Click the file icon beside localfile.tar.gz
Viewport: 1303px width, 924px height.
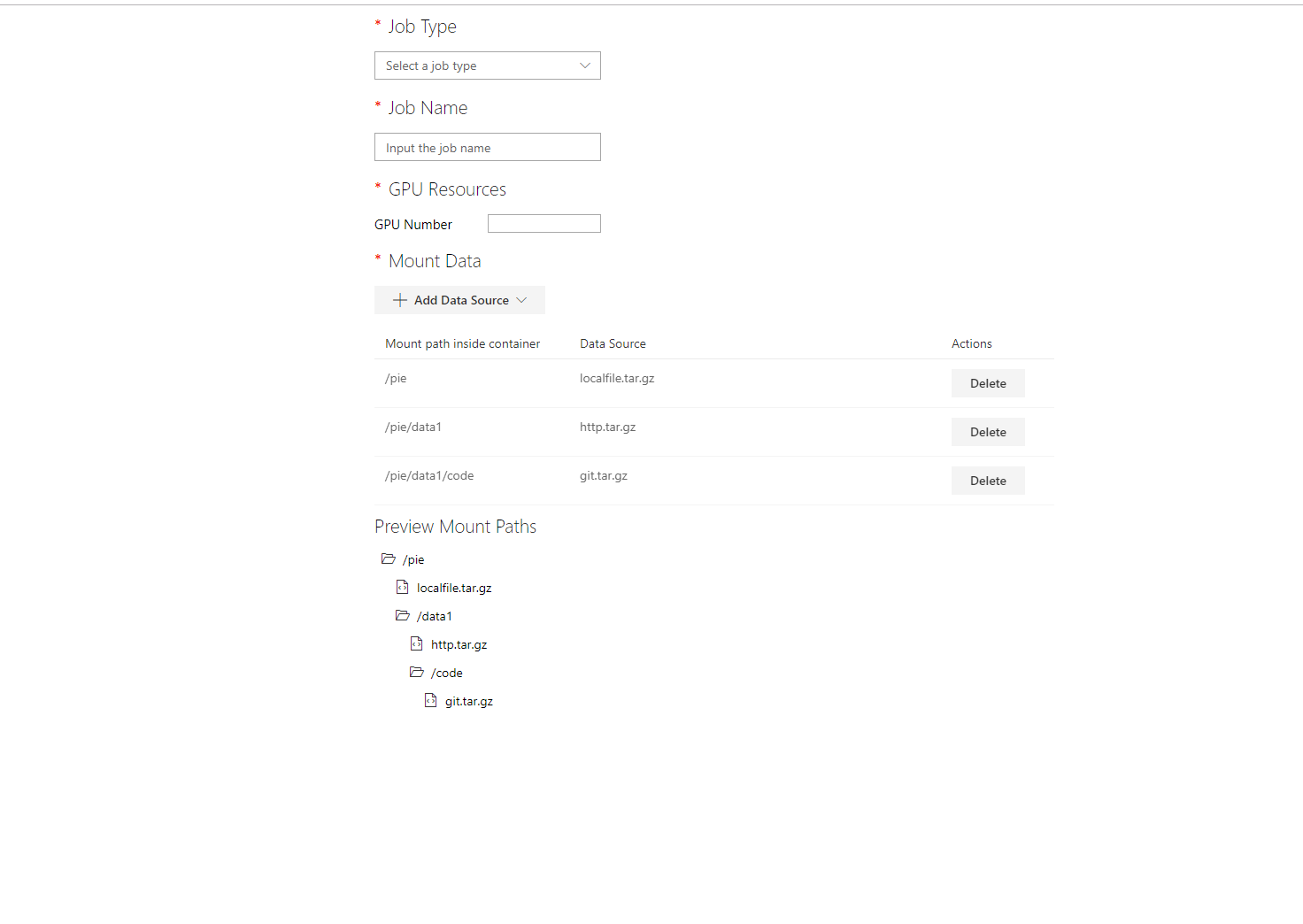click(402, 587)
